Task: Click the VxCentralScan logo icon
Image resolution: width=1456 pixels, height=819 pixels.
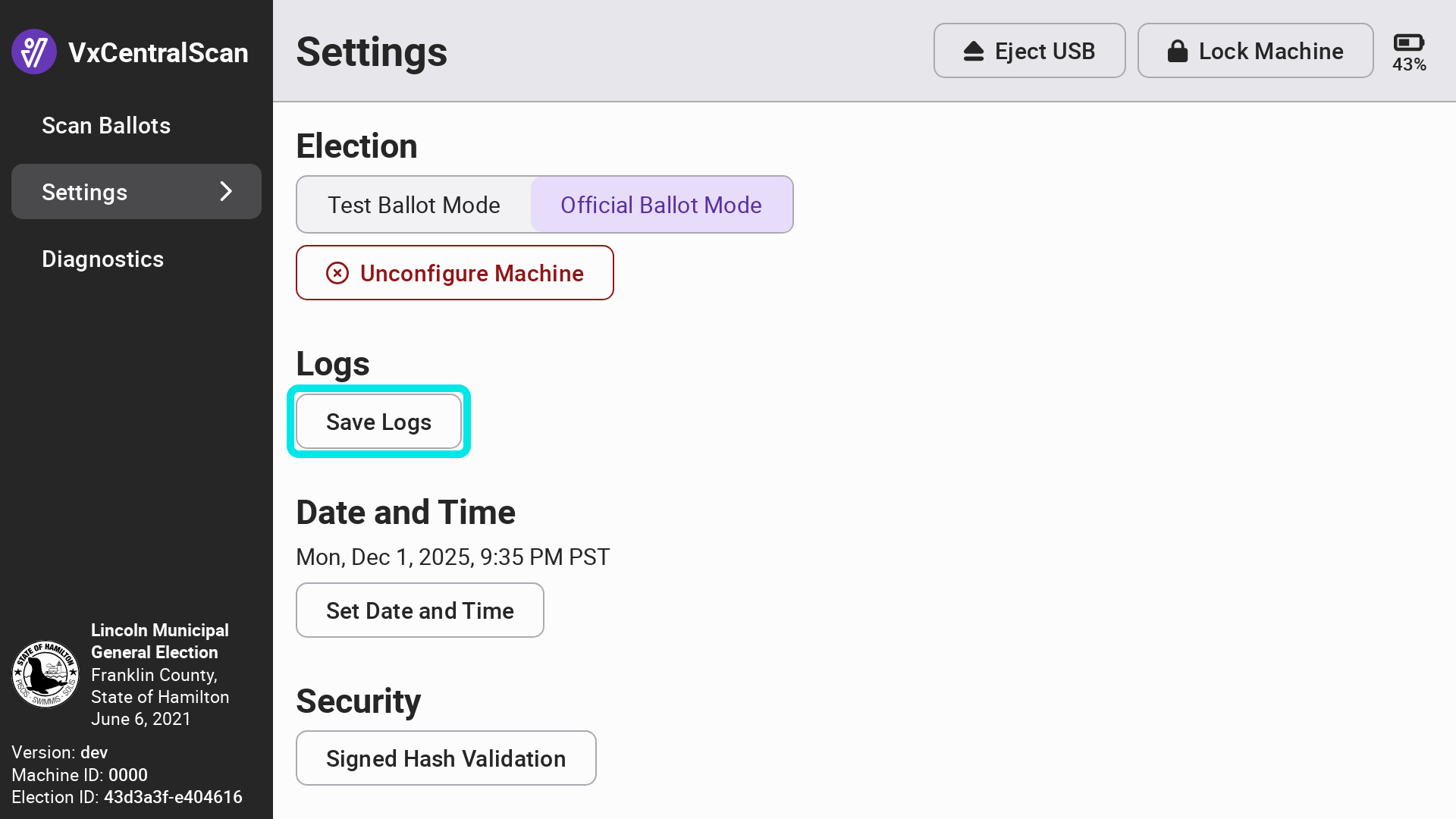Action: click(x=34, y=52)
